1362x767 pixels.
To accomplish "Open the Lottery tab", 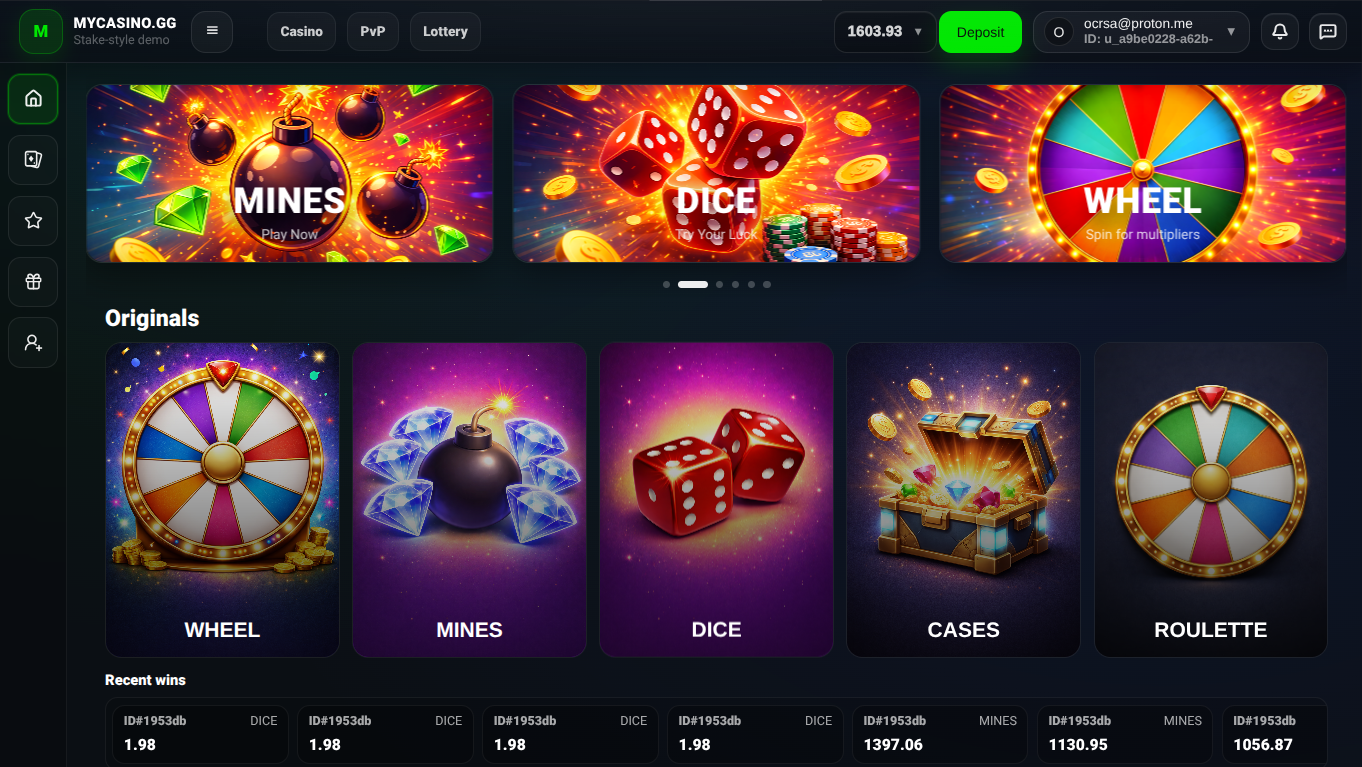I will coord(445,32).
